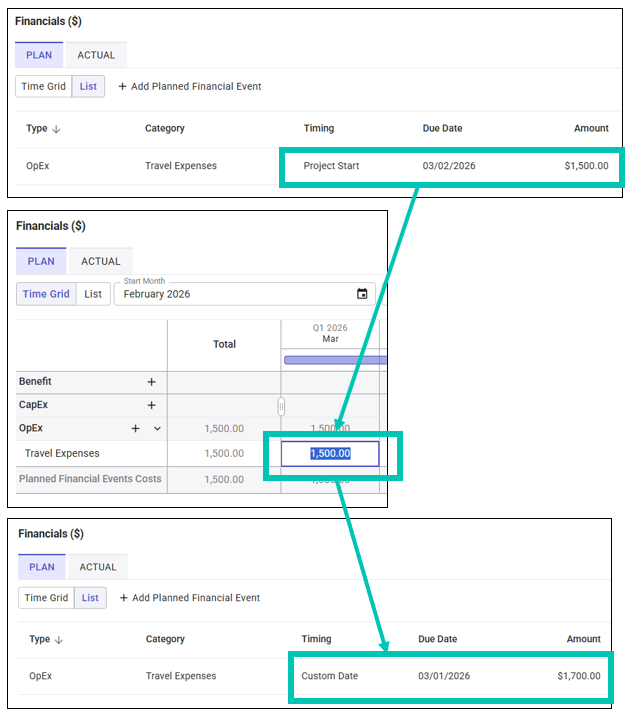
Task: Click Add Planned Financial Event in top panel
Action: point(190,87)
